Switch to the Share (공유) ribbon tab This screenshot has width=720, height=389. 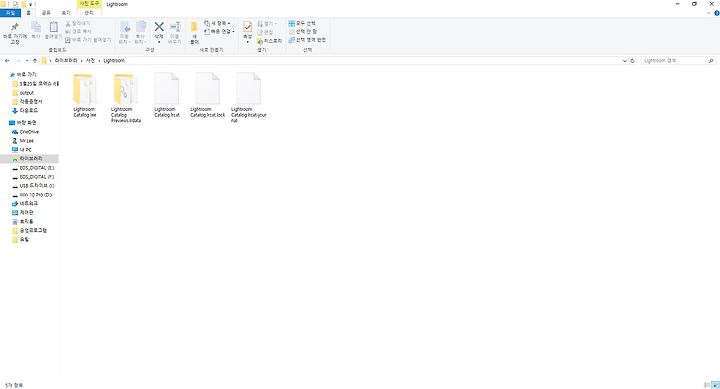click(46, 13)
